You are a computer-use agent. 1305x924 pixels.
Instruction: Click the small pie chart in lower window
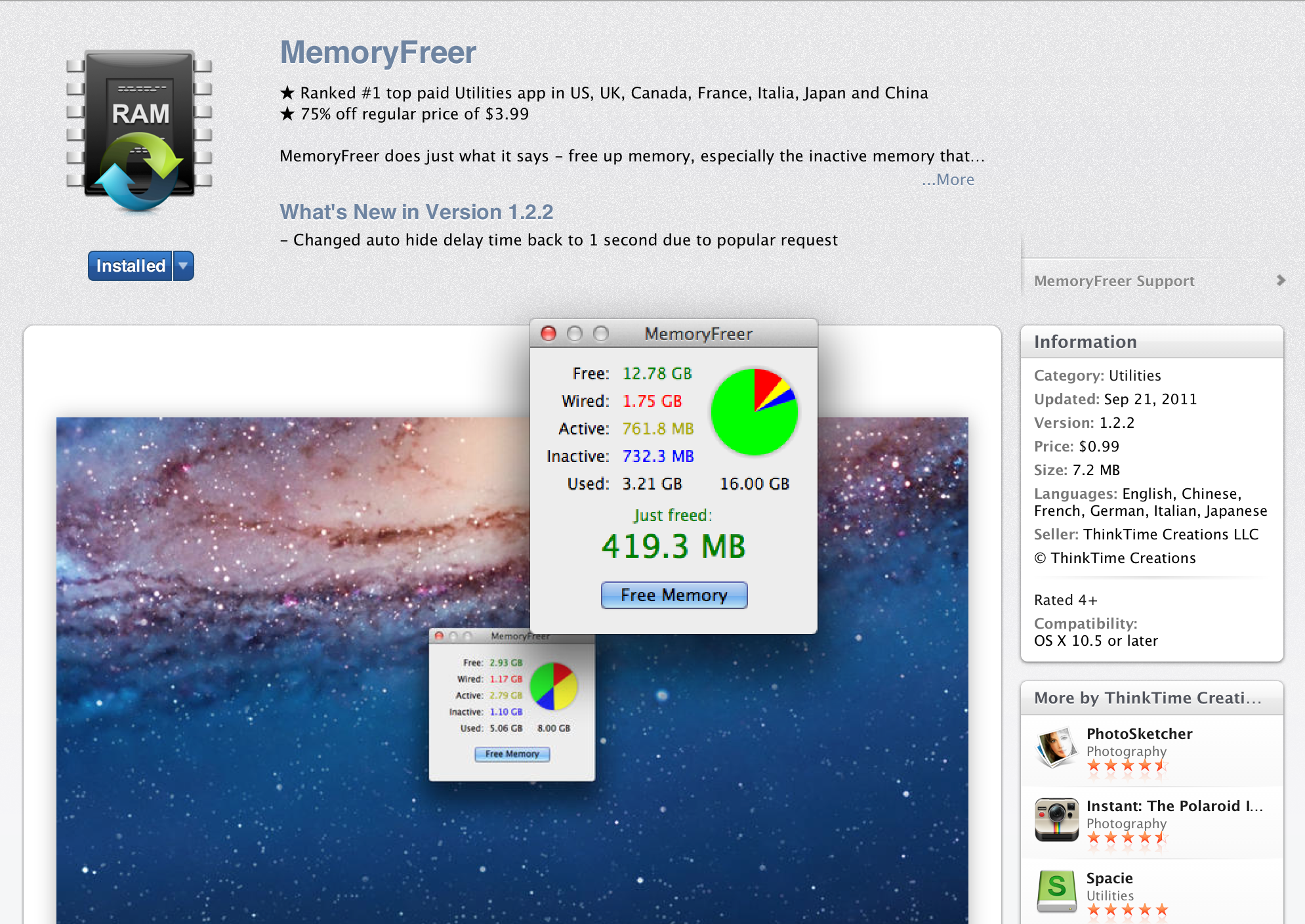pyautogui.click(x=553, y=686)
